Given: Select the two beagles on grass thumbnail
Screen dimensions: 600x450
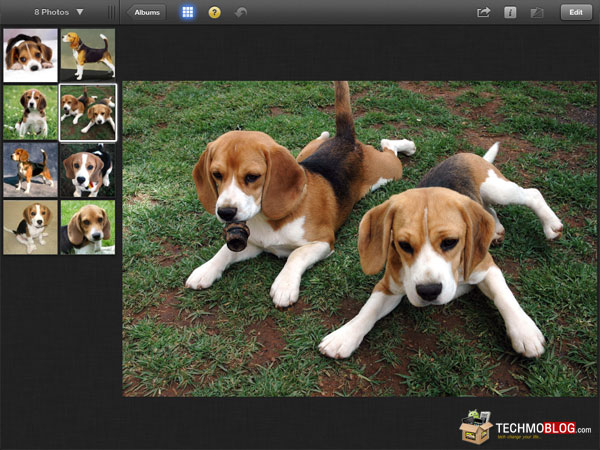Looking at the screenshot, I should [x=88, y=112].
